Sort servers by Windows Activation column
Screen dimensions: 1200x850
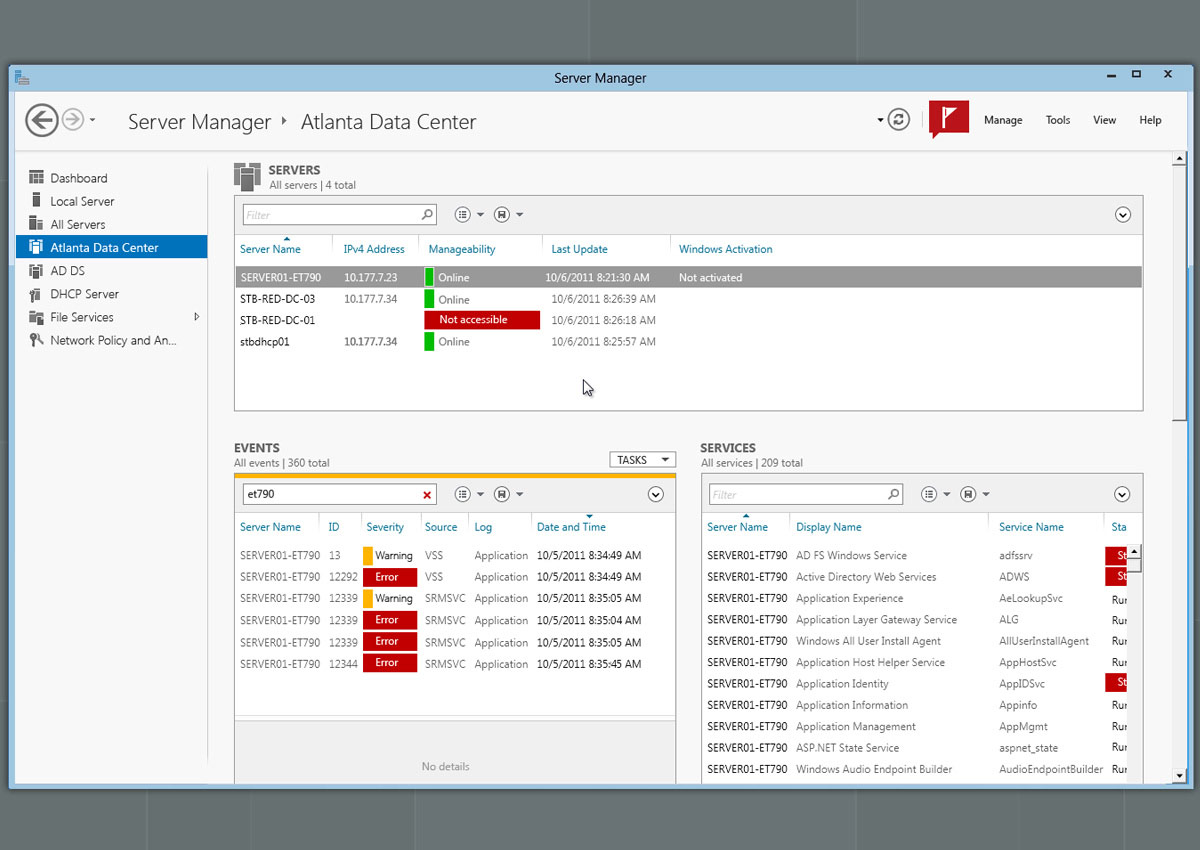726,249
